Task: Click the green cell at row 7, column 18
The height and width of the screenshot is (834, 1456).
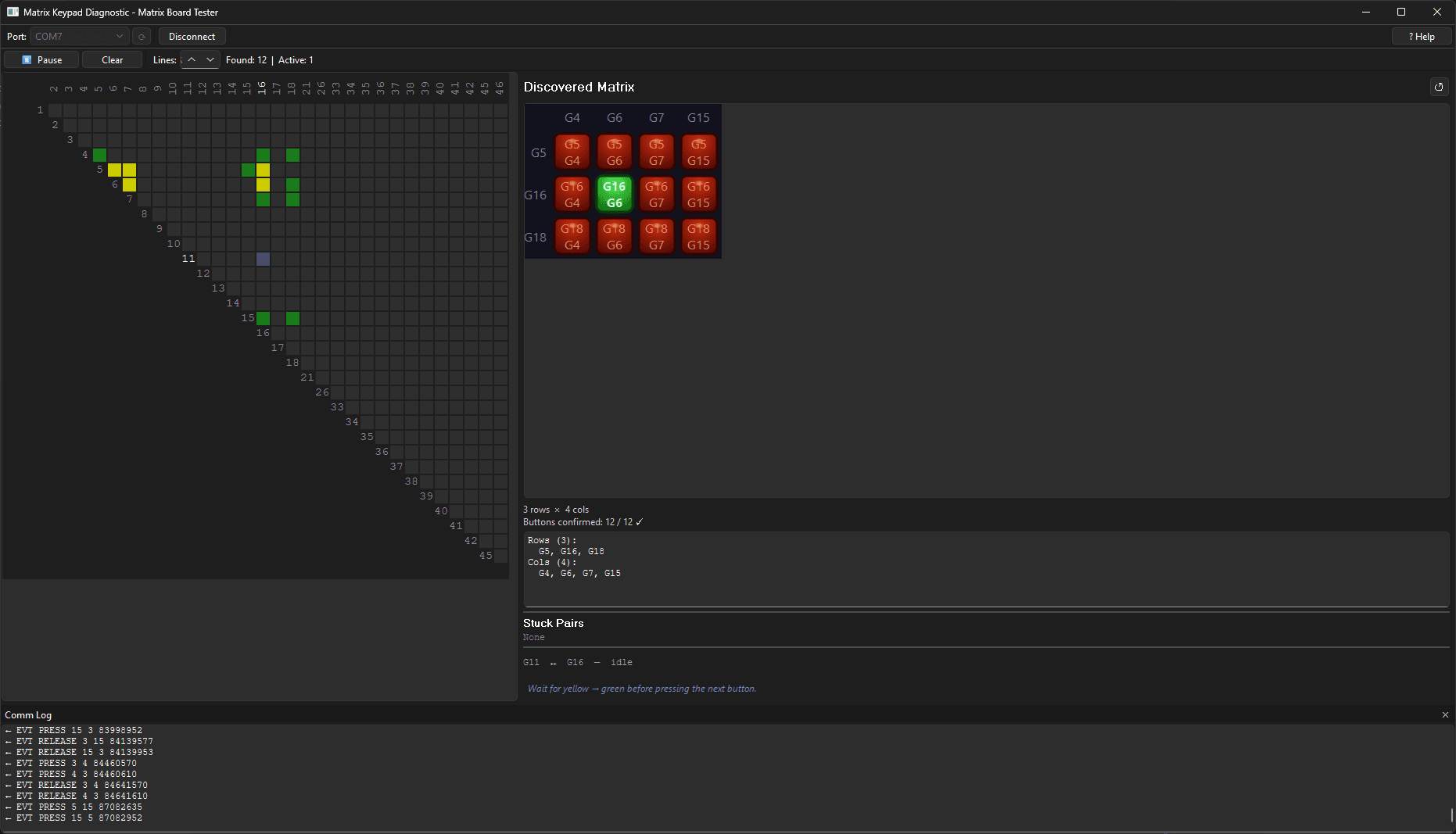Action: coord(292,199)
